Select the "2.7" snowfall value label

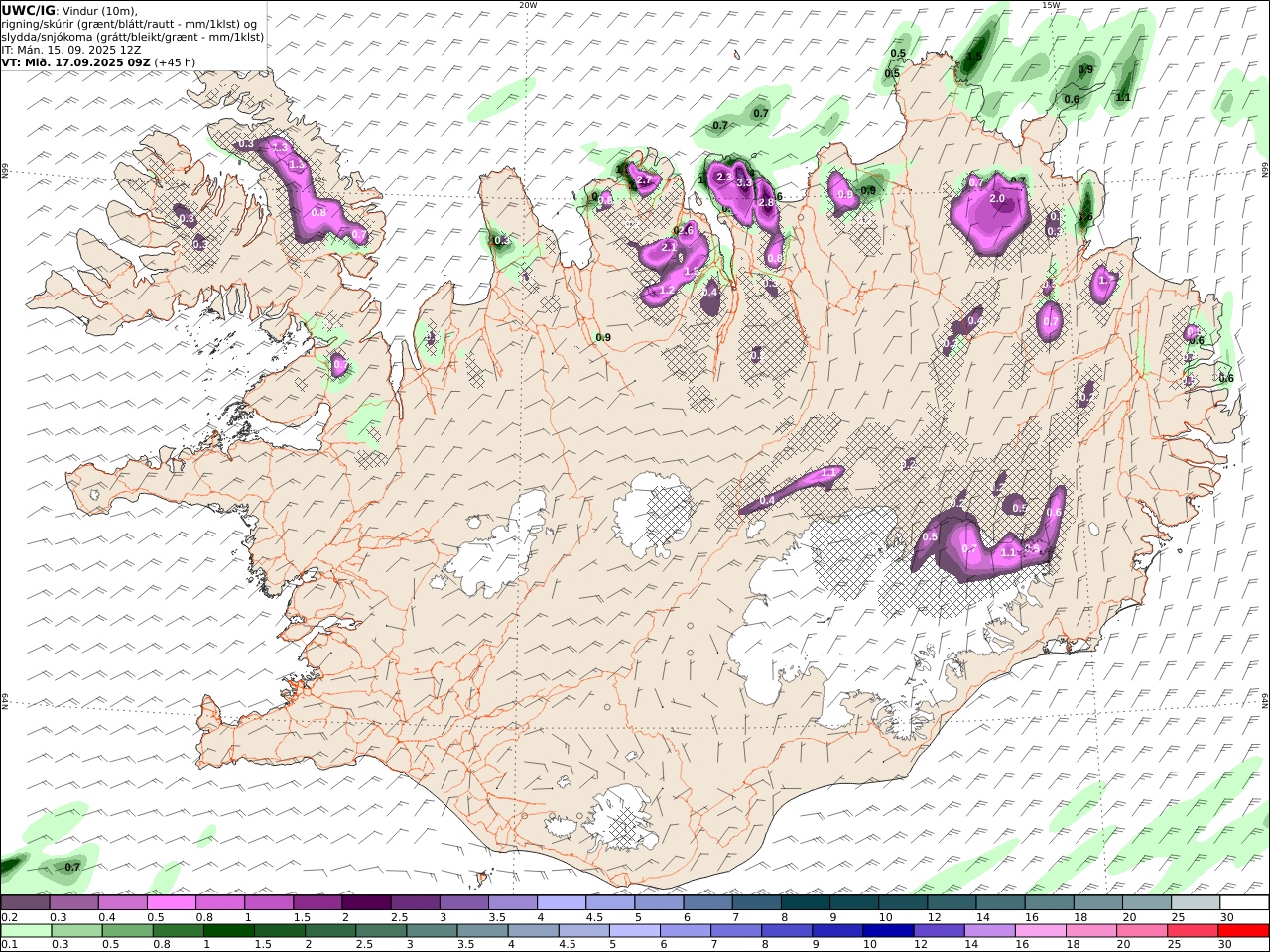644,180
